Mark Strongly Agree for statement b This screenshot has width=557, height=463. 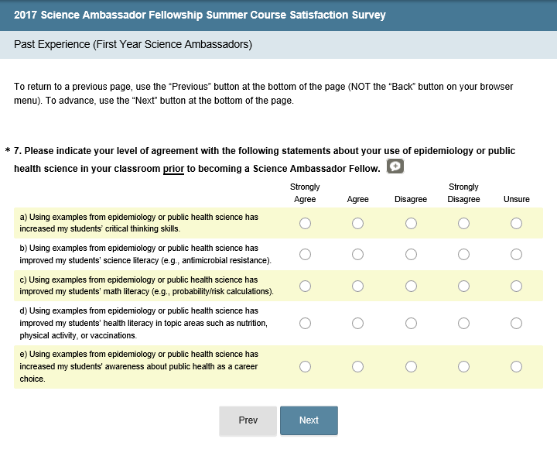pos(305,254)
